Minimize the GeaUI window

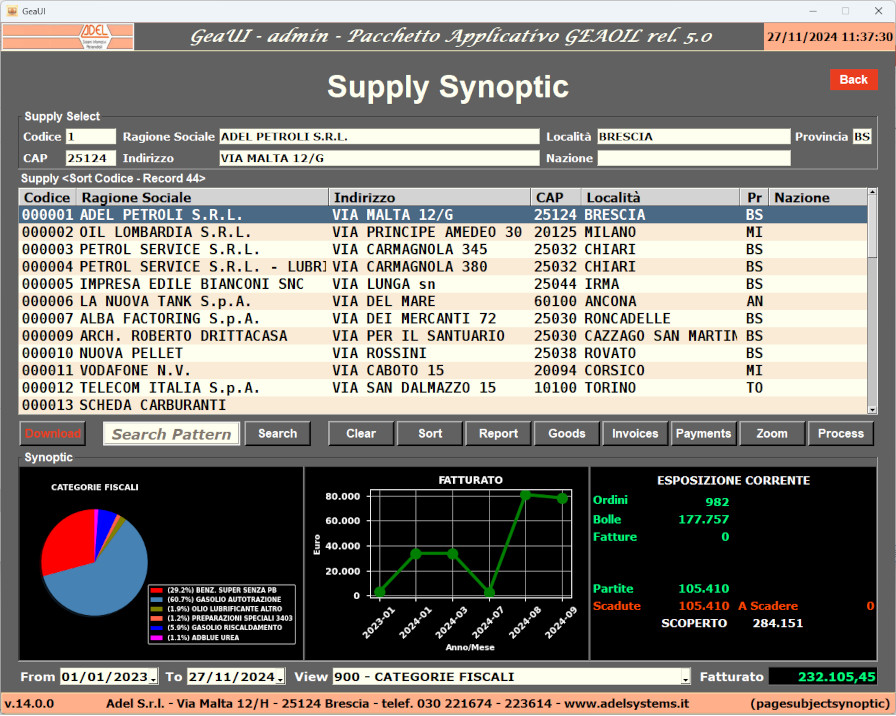(813, 11)
